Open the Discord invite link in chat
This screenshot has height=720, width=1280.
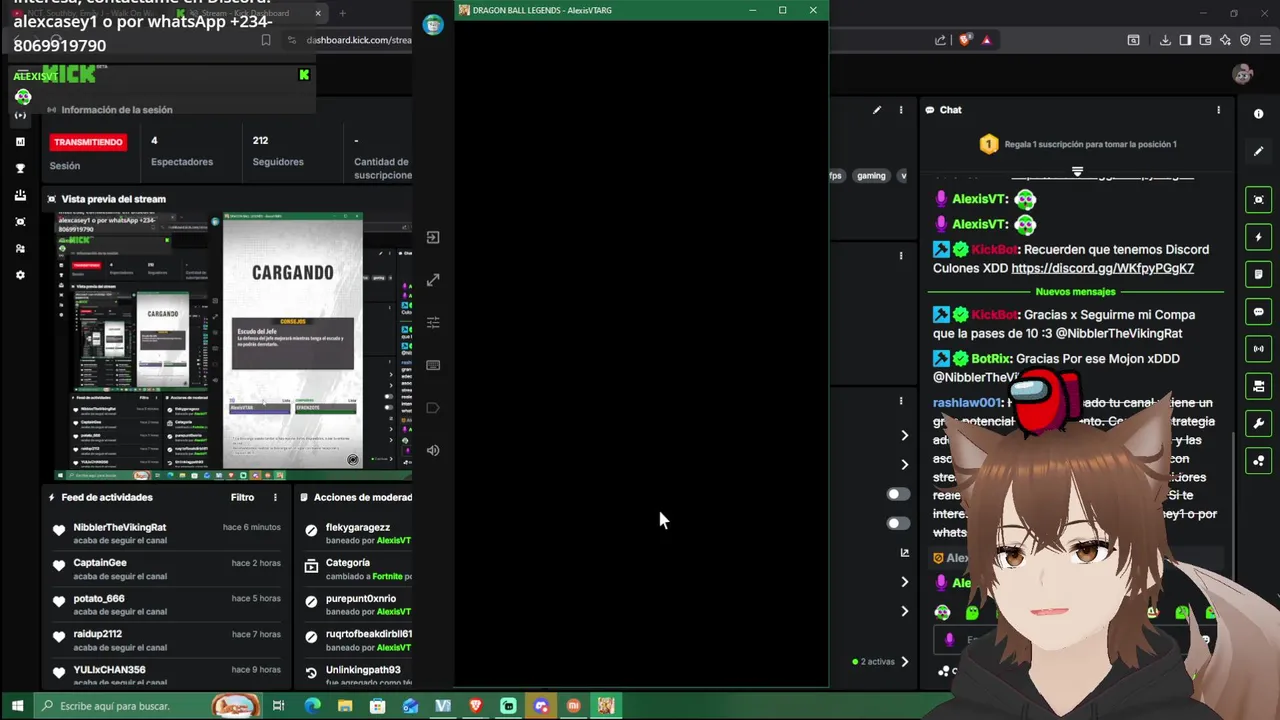pyautogui.click(x=1102, y=268)
